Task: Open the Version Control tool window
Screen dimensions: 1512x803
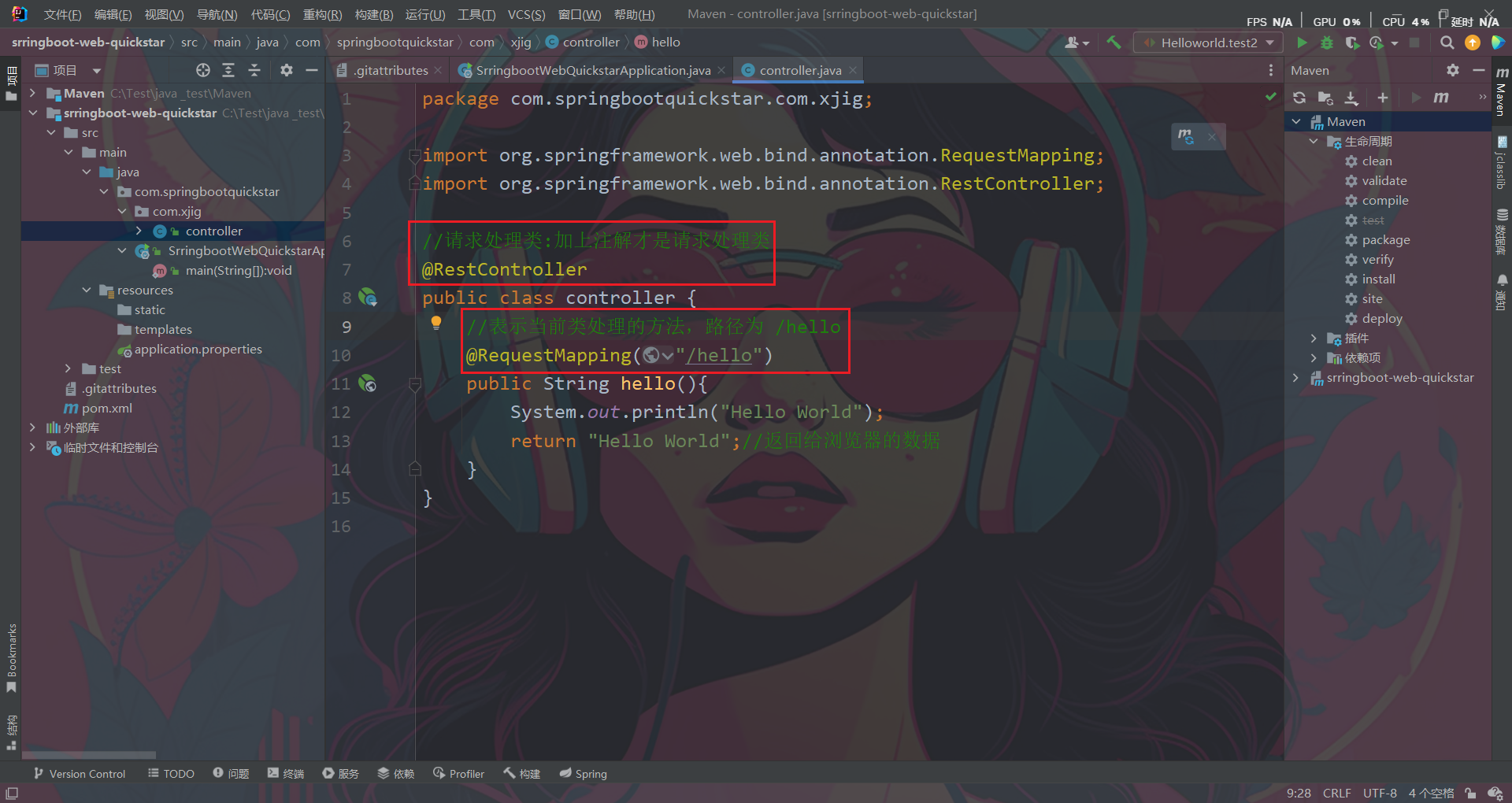Action: (80, 774)
